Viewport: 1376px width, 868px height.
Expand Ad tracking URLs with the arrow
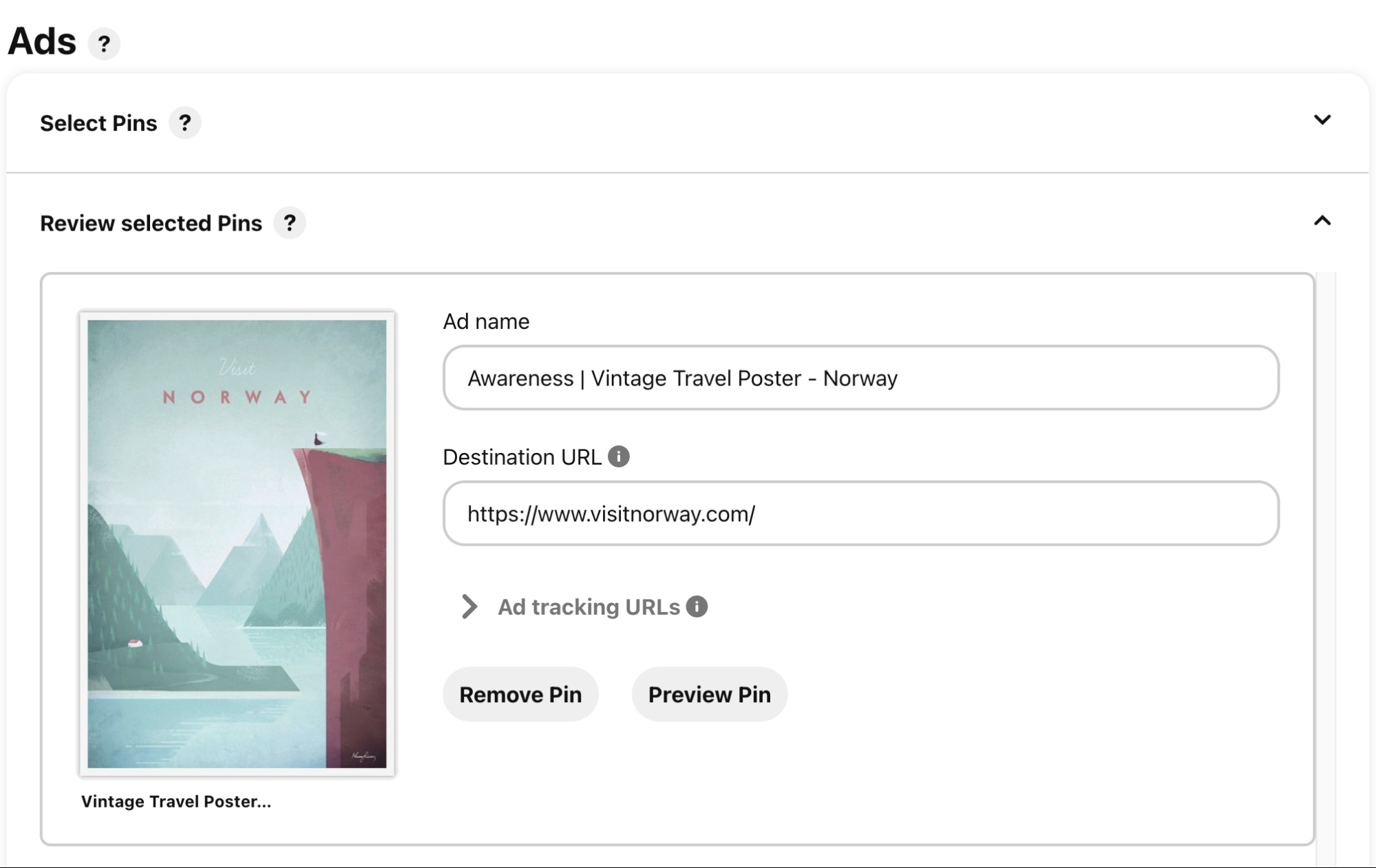469,606
